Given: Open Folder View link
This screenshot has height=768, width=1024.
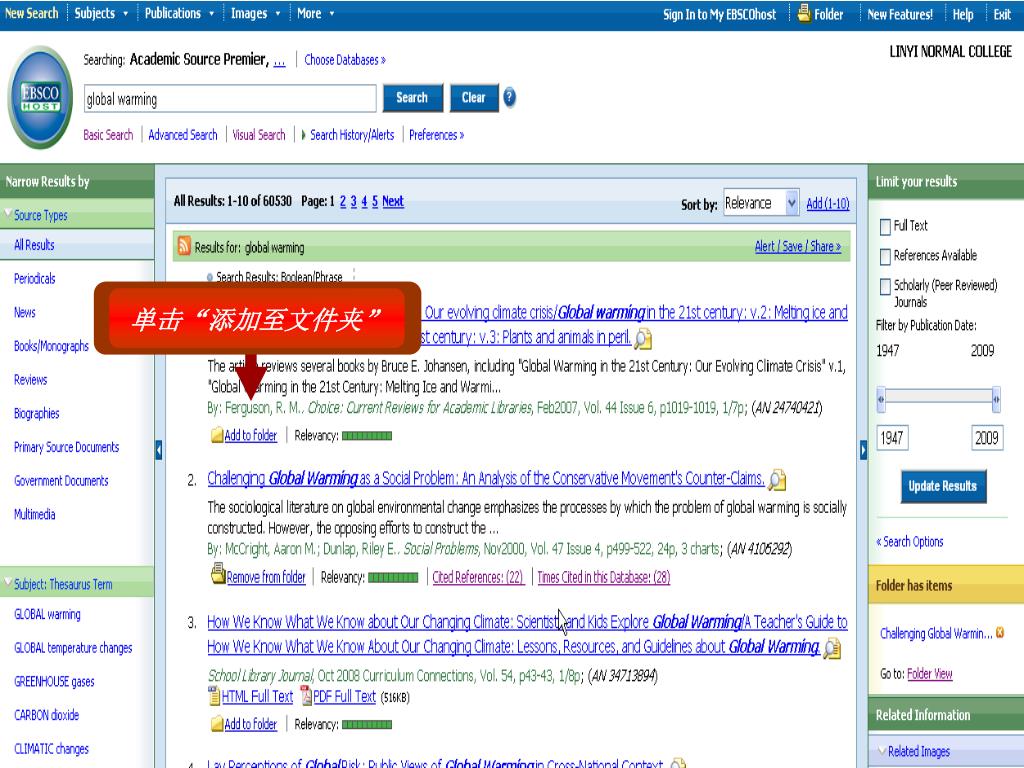Looking at the screenshot, I should click(930, 674).
